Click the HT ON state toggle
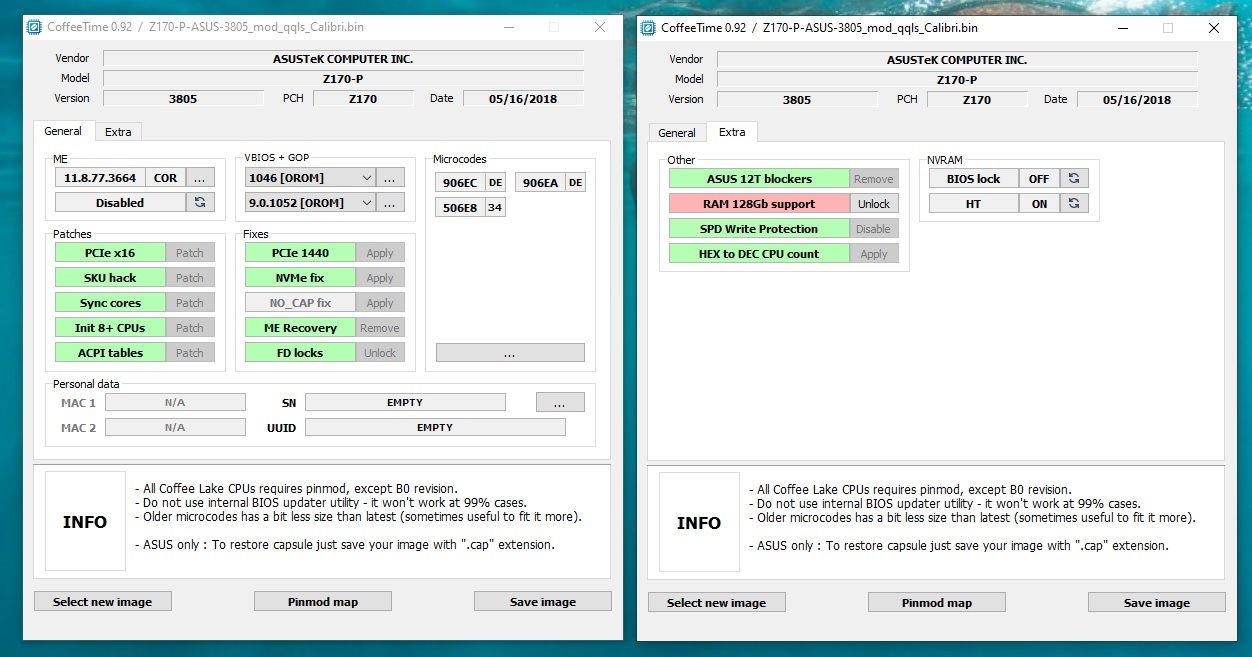Image resolution: width=1252 pixels, height=657 pixels. pyautogui.click(x=1039, y=203)
